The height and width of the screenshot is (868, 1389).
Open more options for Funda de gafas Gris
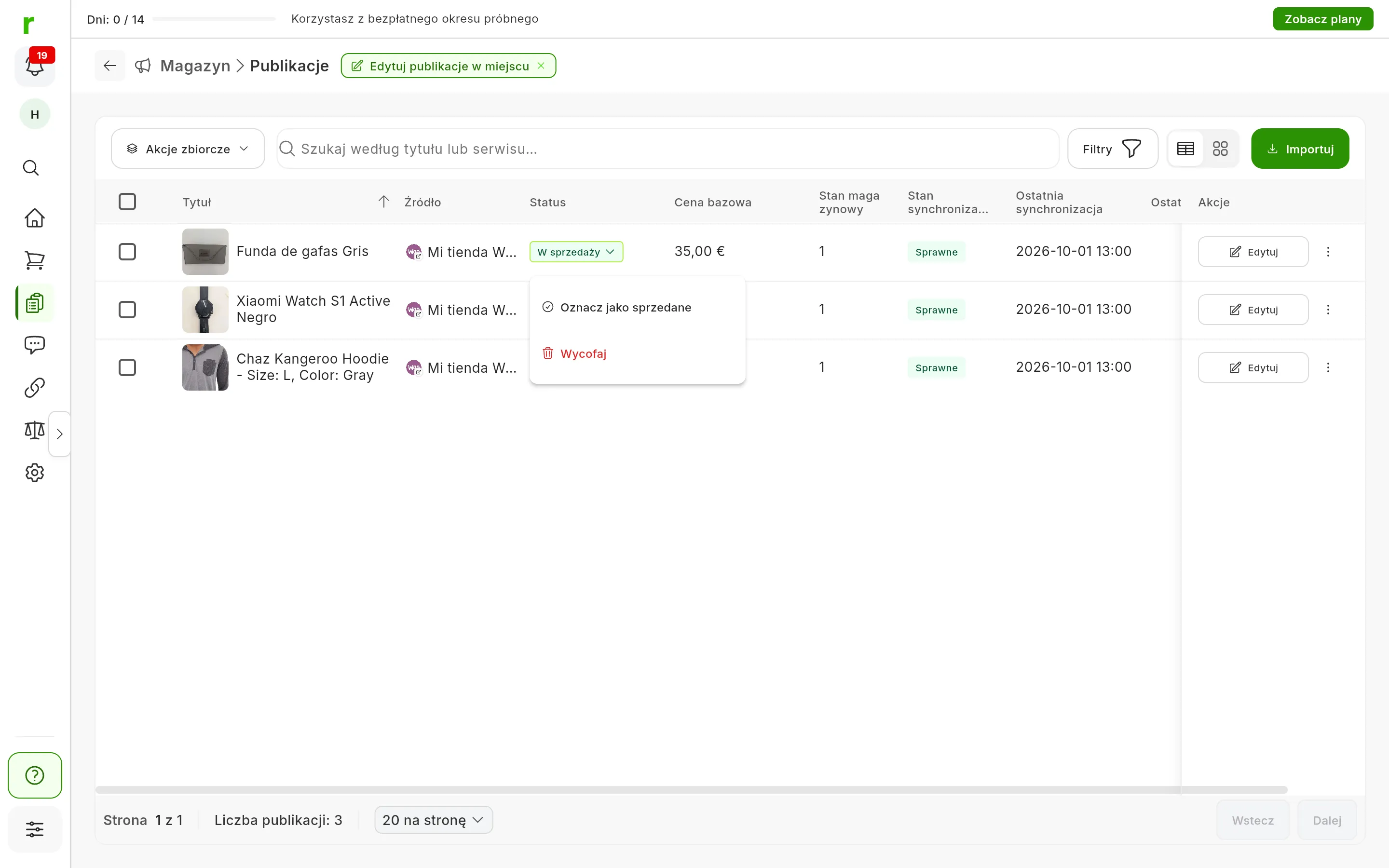point(1328,251)
